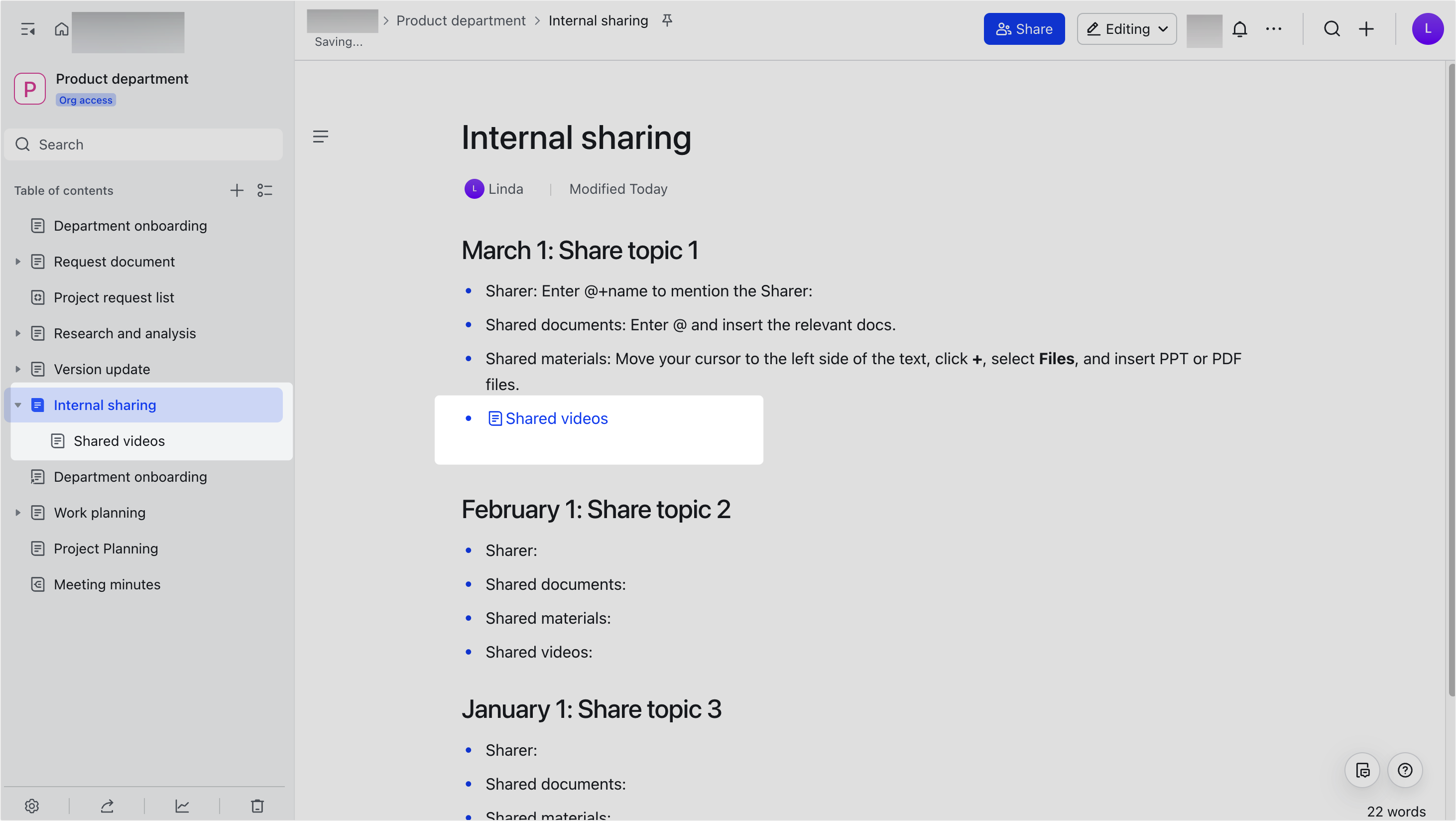Open user avatar L profile menu
This screenshot has width=1456, height=821.
[1428, 29]
